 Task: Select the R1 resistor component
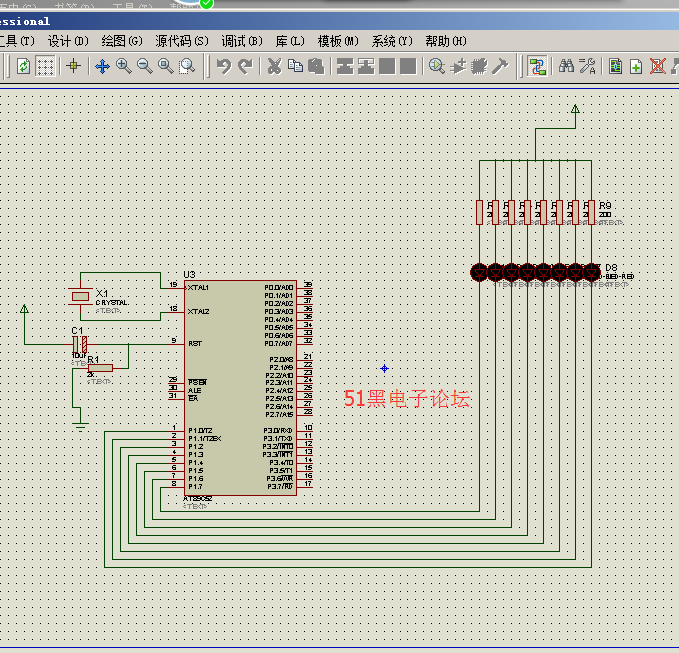100,368
